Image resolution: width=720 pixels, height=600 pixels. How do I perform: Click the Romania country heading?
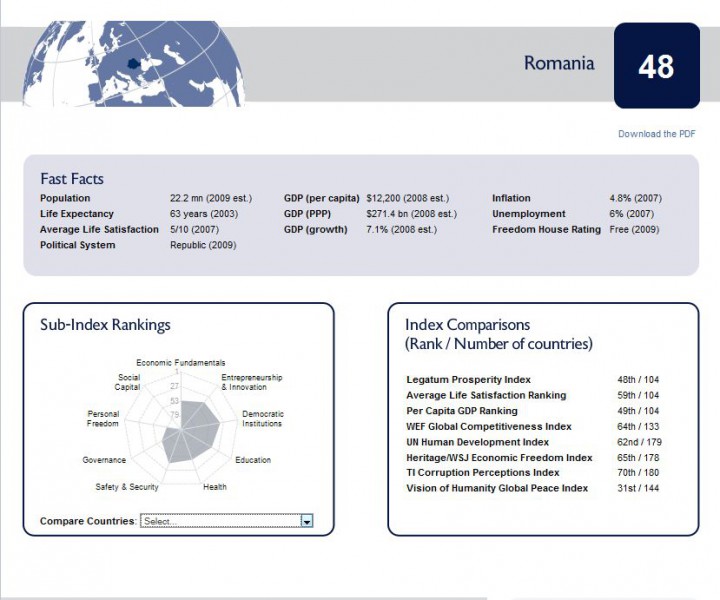(x=559, y=63)
